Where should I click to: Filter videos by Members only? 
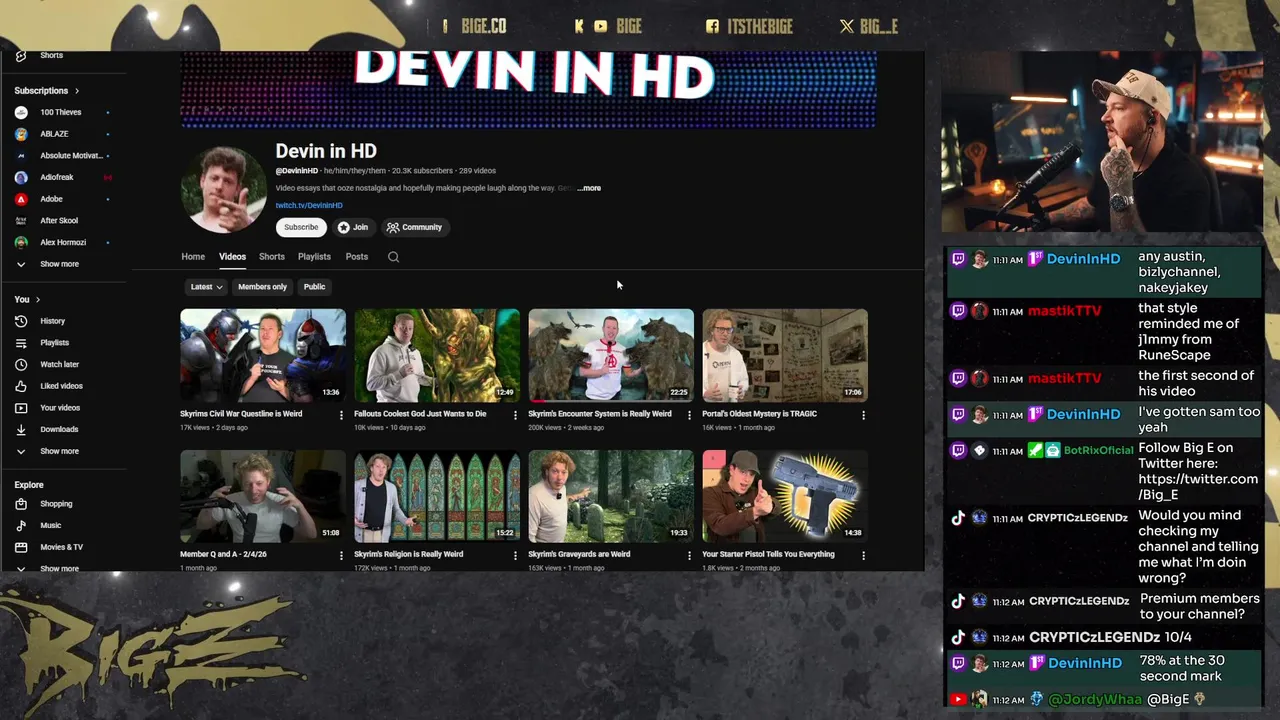point(262,287)
